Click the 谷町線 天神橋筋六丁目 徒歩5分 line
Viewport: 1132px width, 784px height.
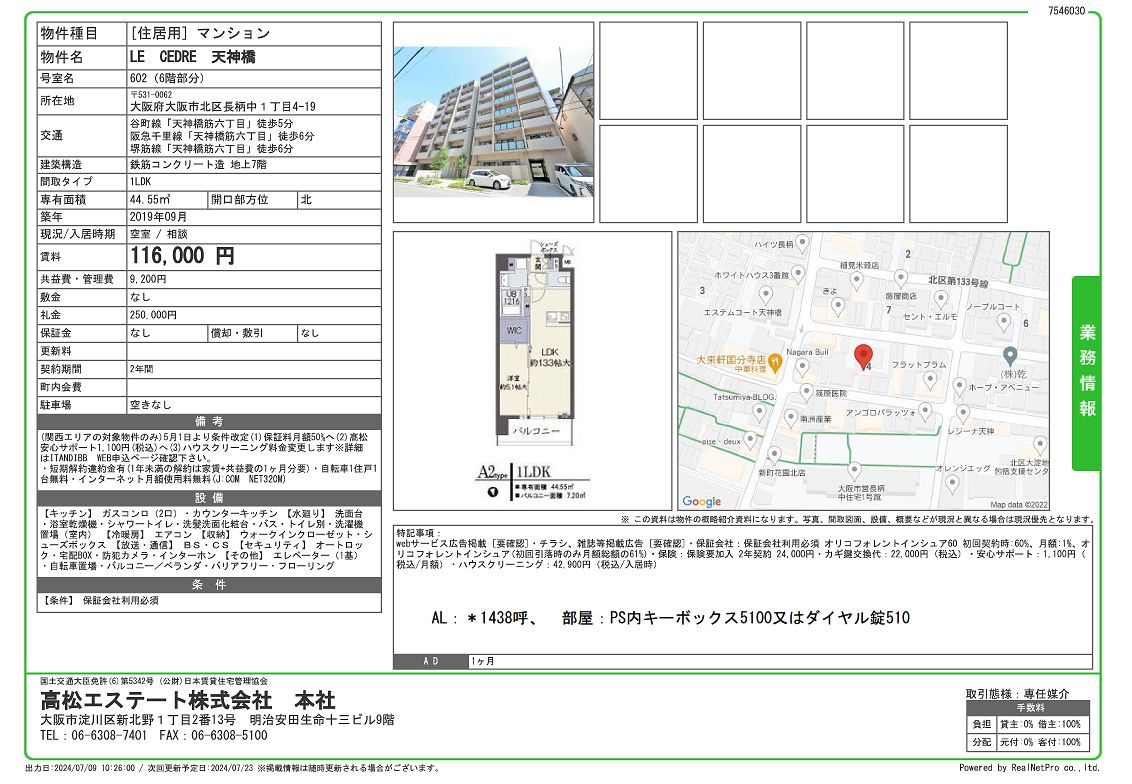pos(212,123)
